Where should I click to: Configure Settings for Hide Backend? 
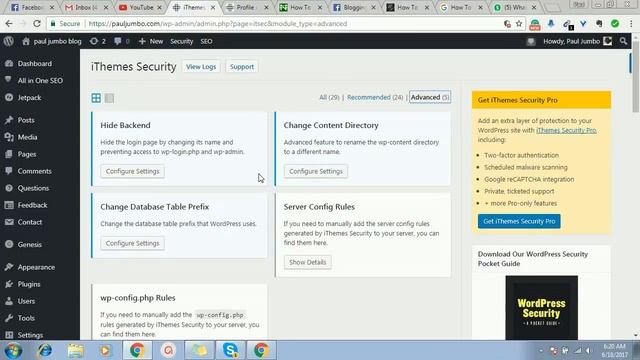tap(133, 171)
